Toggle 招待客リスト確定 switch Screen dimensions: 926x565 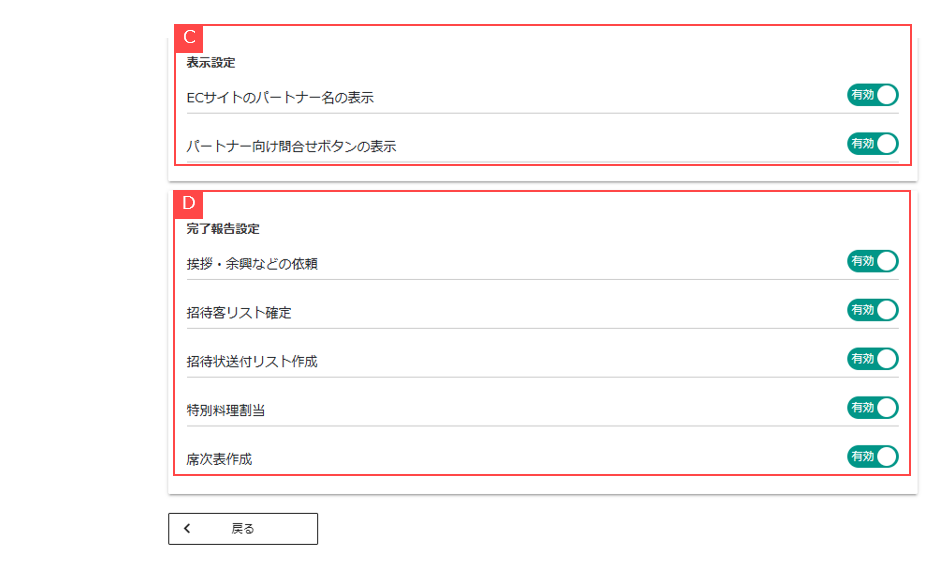872,310
